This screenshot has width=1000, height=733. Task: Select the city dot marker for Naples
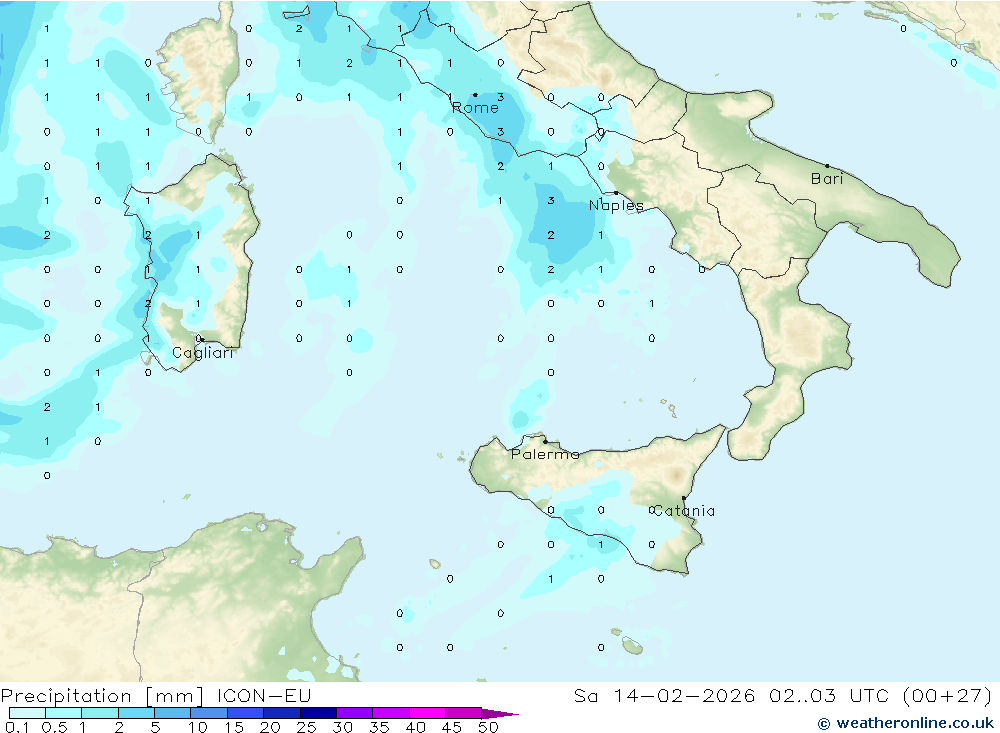[x=616, y=193]
